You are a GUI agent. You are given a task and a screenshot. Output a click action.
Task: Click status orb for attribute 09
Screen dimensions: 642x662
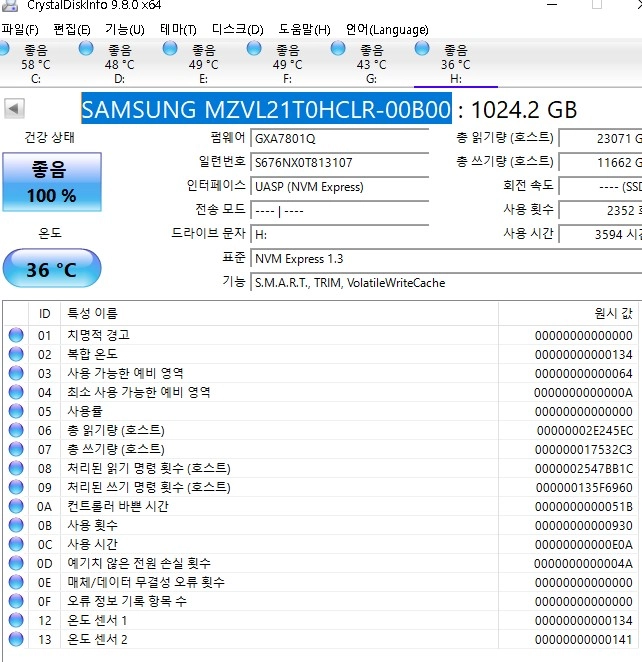point(16,487)
